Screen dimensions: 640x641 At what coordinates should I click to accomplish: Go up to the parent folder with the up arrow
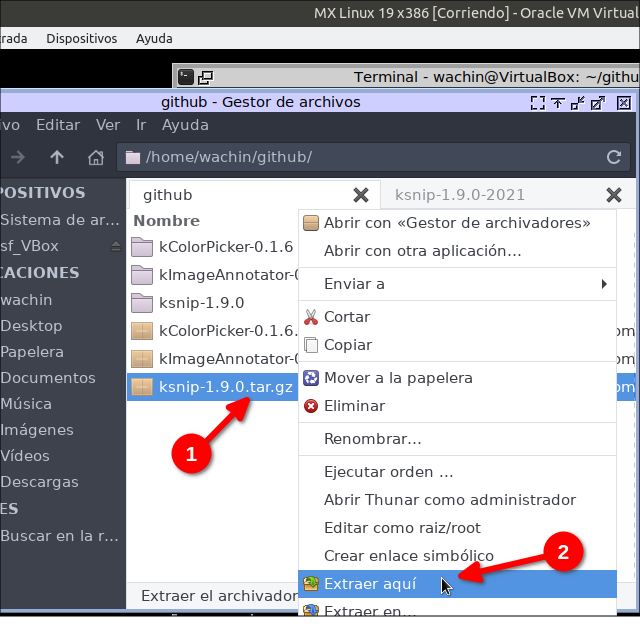[57, 157]
